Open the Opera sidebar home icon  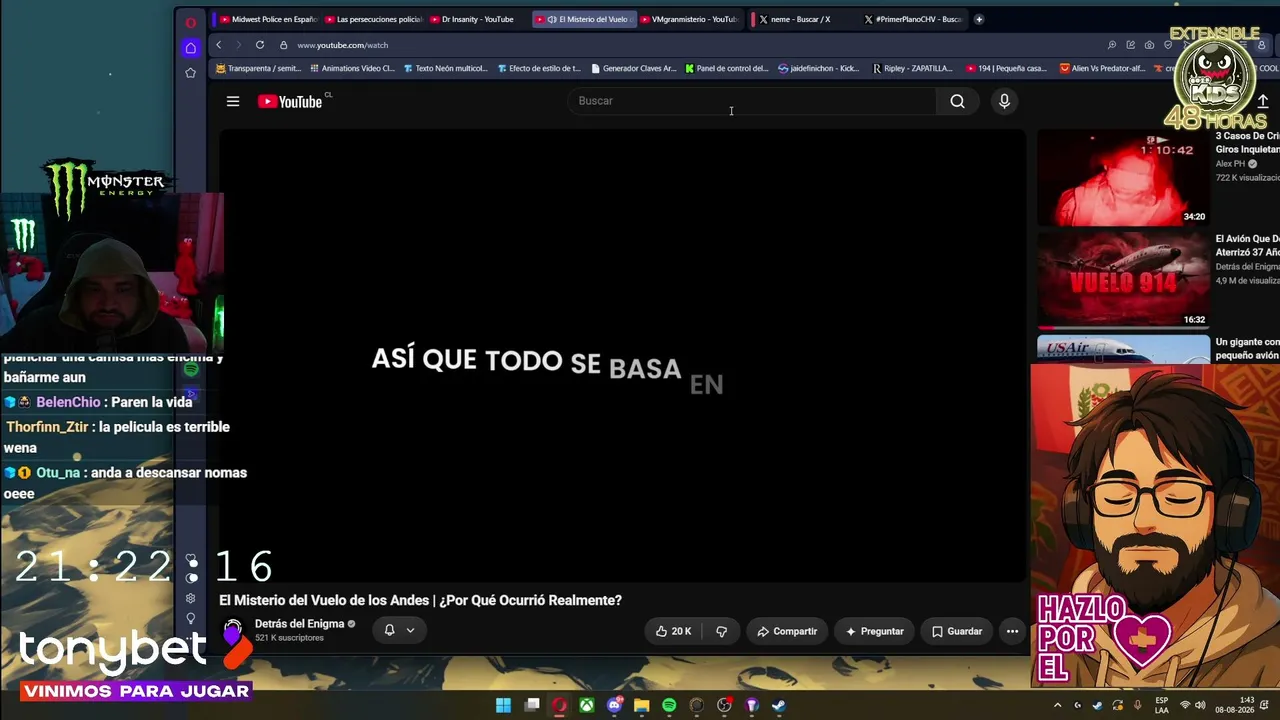pyautogui.click(x=190, y=48)
